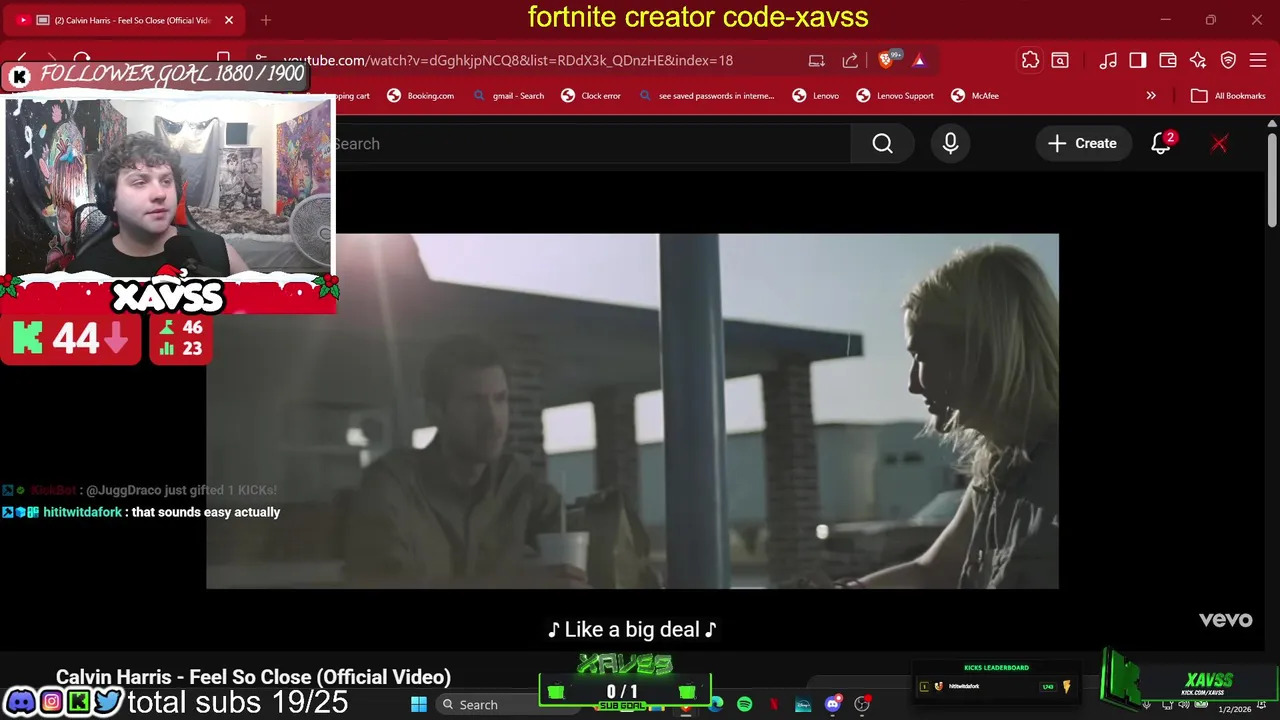Screen dimensions: 1280x720
Task: Open Netflix from the taskbar
Action: click(774, 704)
